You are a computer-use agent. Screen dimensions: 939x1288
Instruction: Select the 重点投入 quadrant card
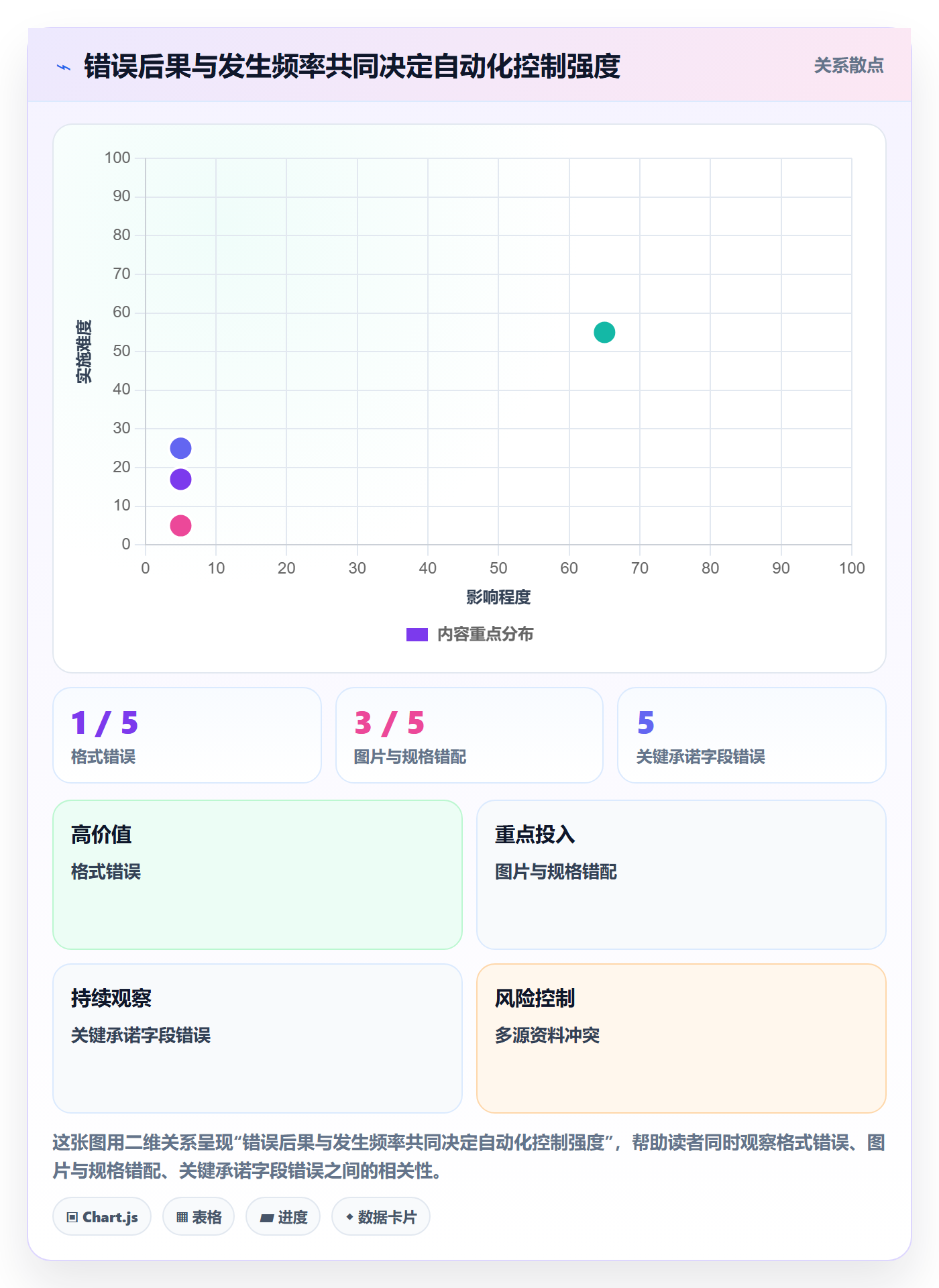click(x=681, y=875)
